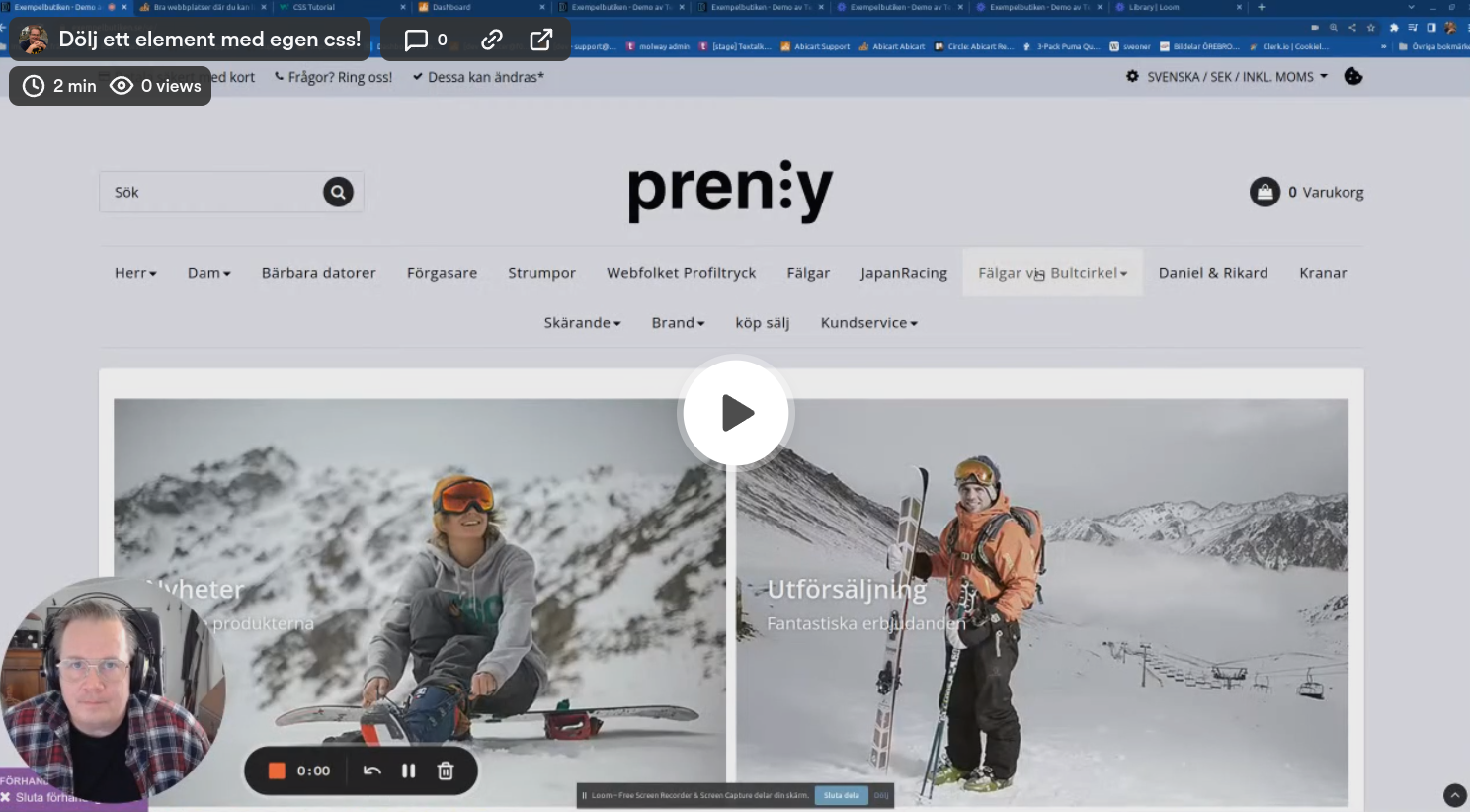
Task: Click the search magnifier button
Action: [x=338, y=192]
